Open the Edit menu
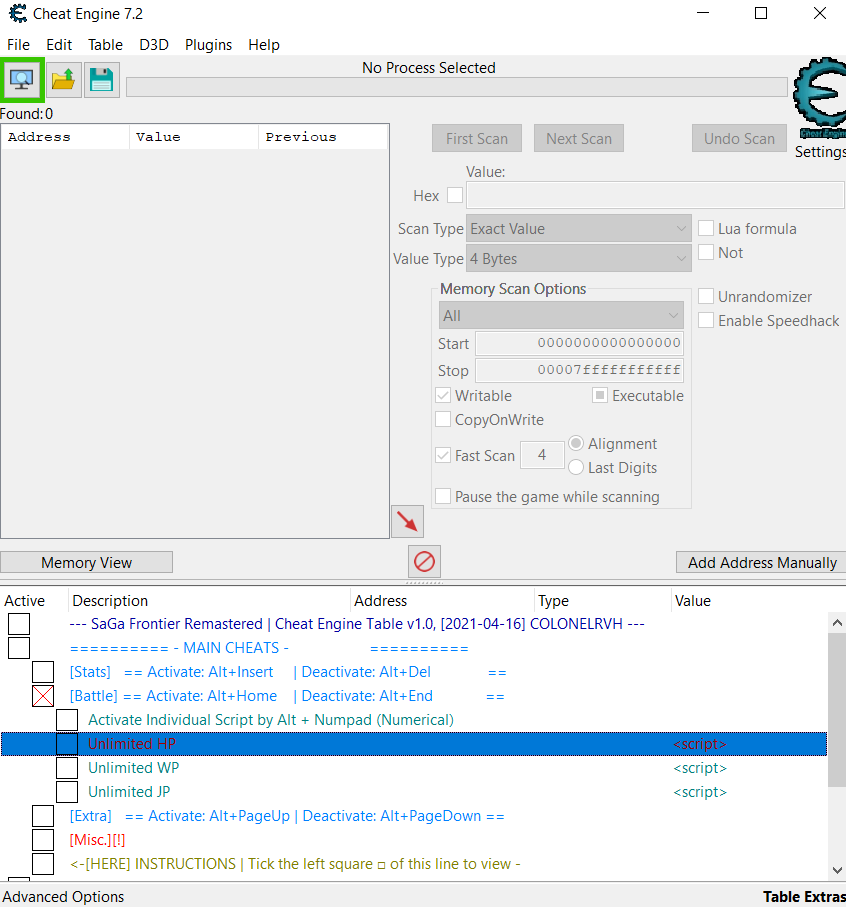The height and width of the screenshot is (907, 846). click(59, 45)
